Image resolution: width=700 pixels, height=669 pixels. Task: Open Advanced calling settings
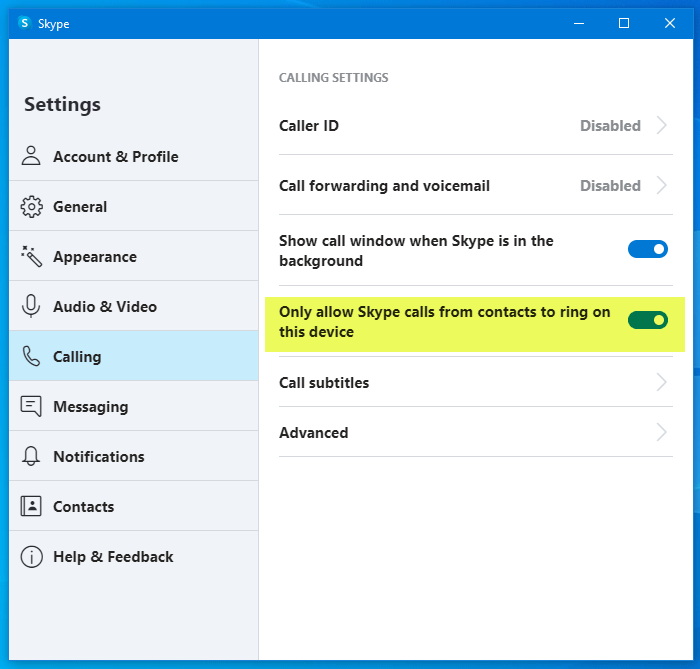[475, 432]
